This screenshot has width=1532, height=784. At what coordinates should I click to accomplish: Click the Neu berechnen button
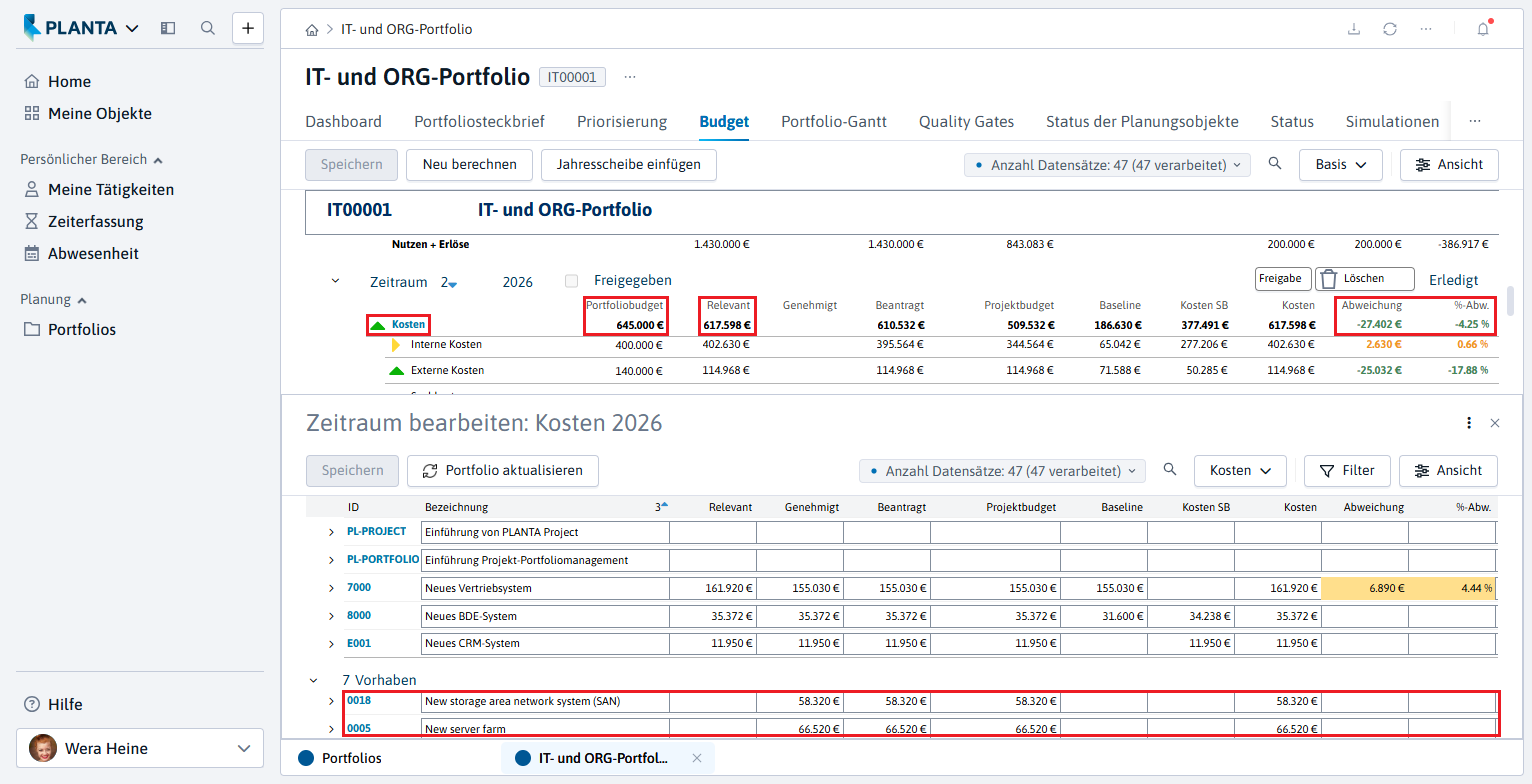(469, 165)
